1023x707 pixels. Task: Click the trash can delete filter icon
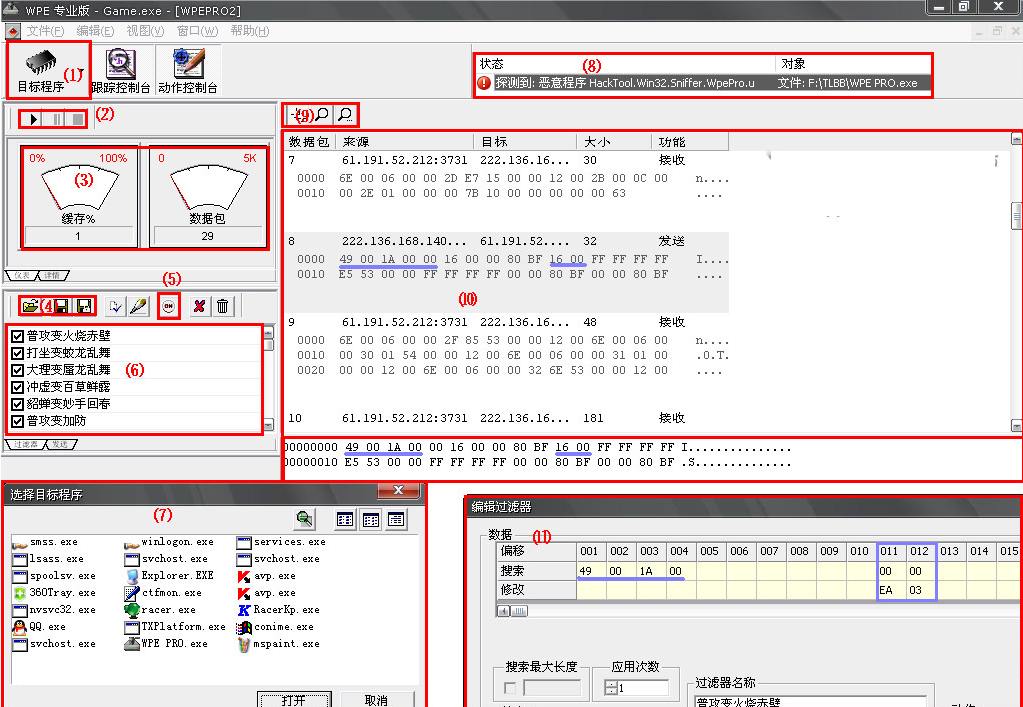point(223,307)
